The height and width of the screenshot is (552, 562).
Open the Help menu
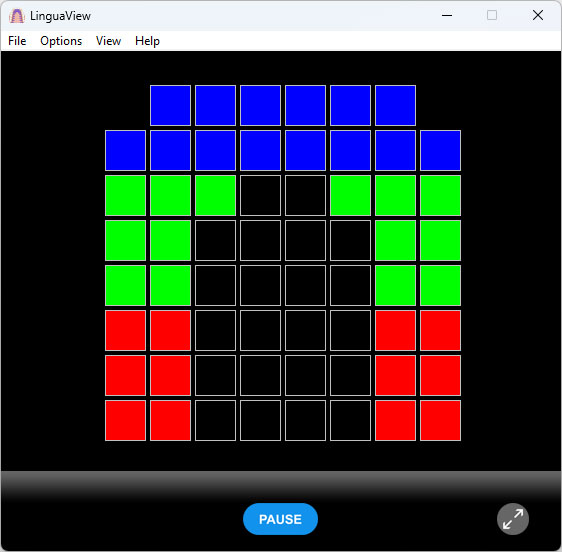(x=147, y=41)
